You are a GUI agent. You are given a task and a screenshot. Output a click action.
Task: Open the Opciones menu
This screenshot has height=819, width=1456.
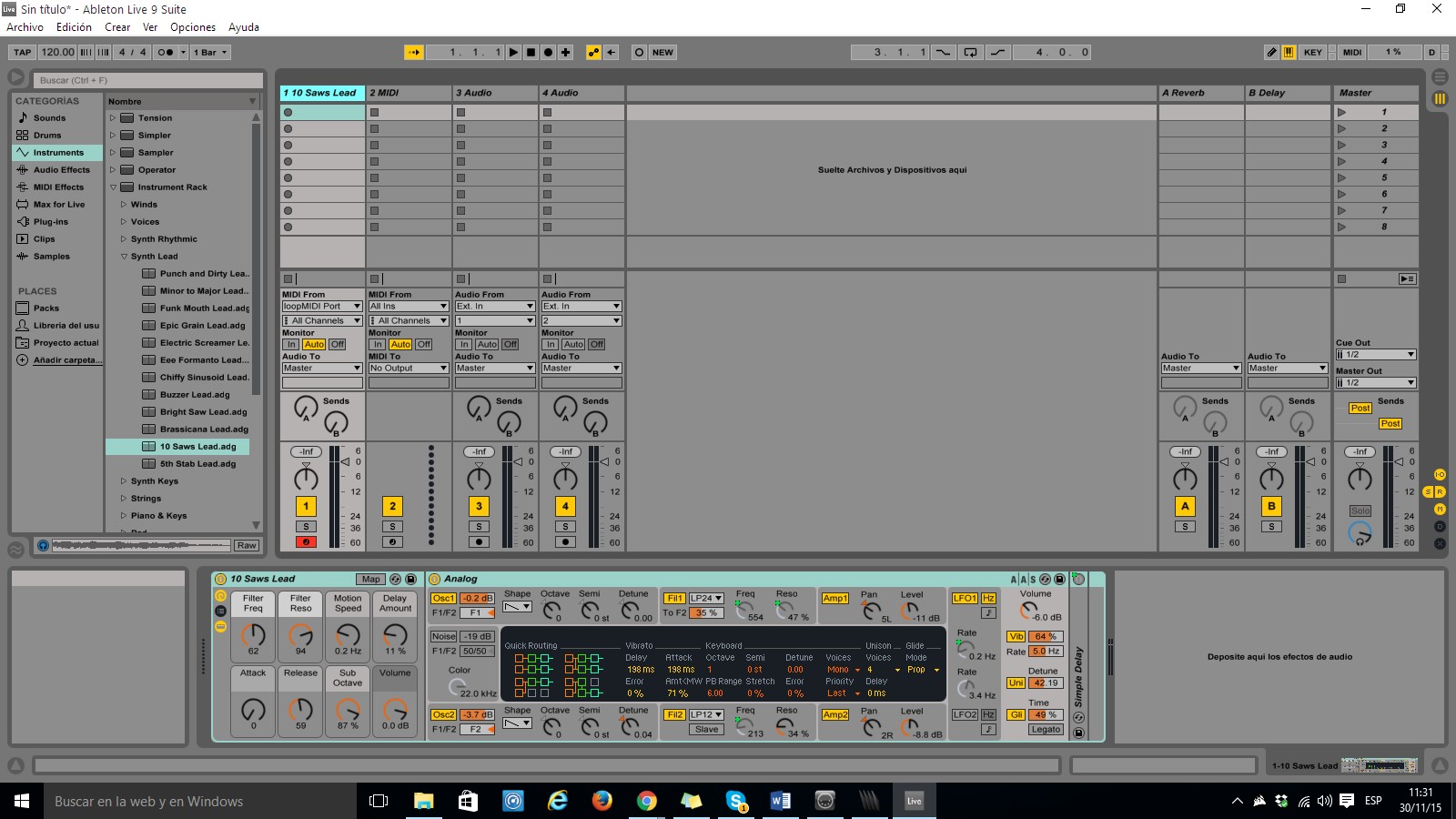pos(193,27)
